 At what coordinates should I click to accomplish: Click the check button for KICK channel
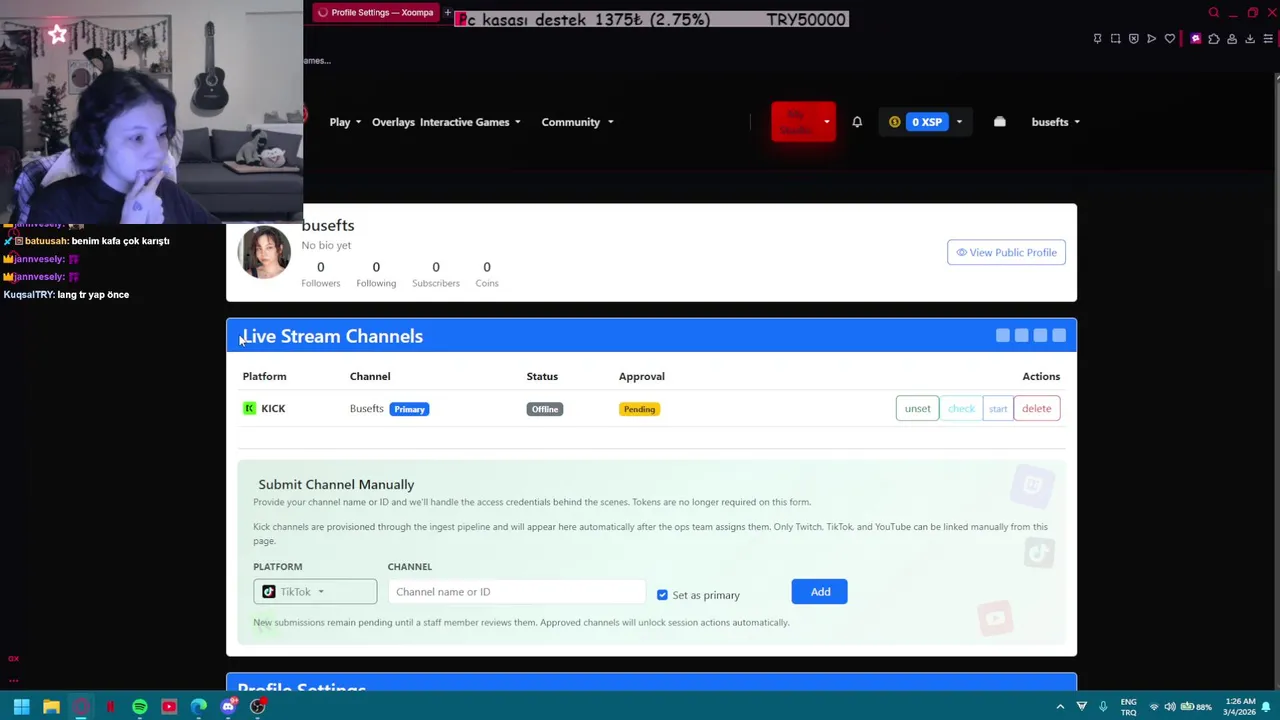pos(961,408)
